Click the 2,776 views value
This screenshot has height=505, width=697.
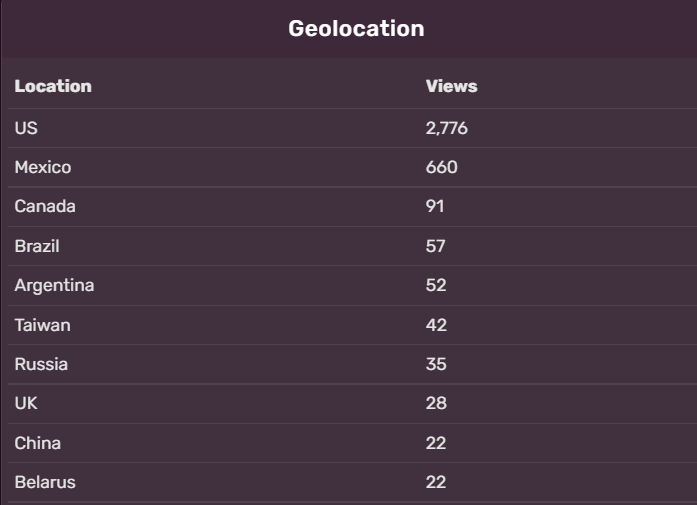click(446, 128)
